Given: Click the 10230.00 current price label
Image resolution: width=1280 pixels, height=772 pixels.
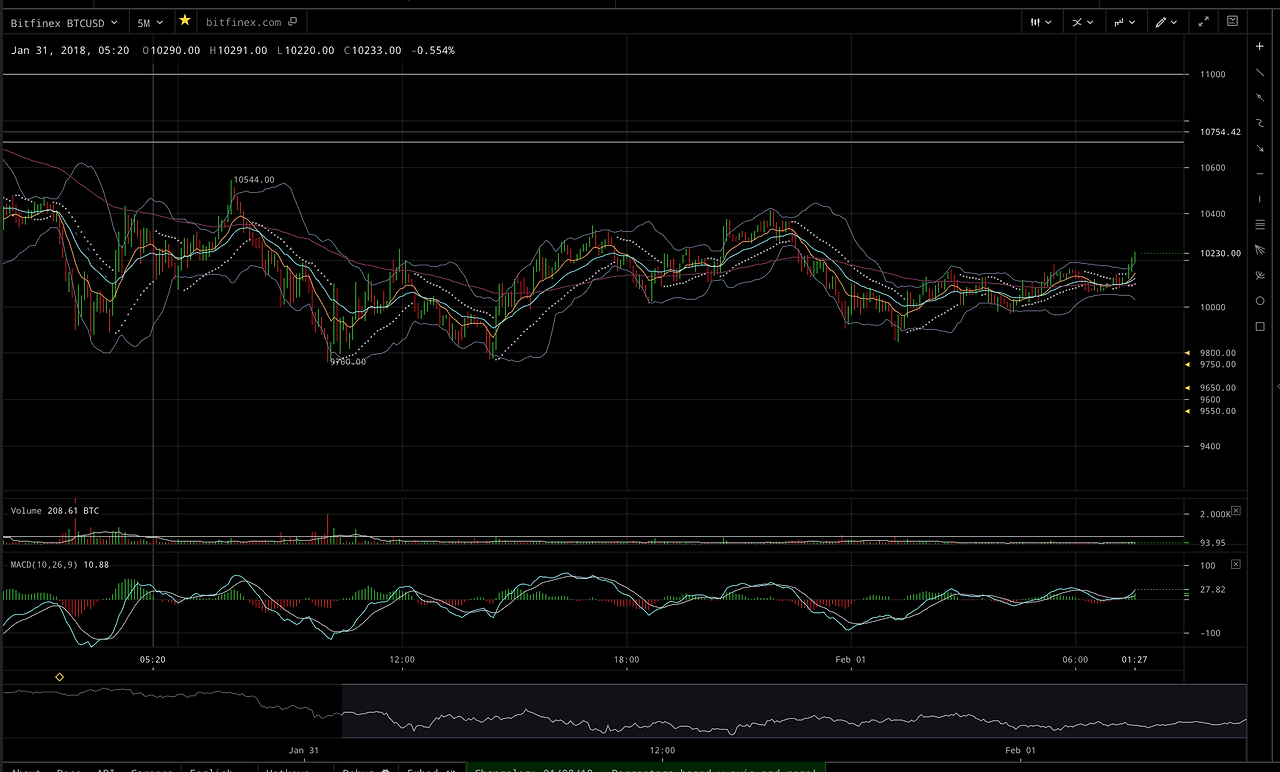Looking at the screenshot, I should 1220,254.
